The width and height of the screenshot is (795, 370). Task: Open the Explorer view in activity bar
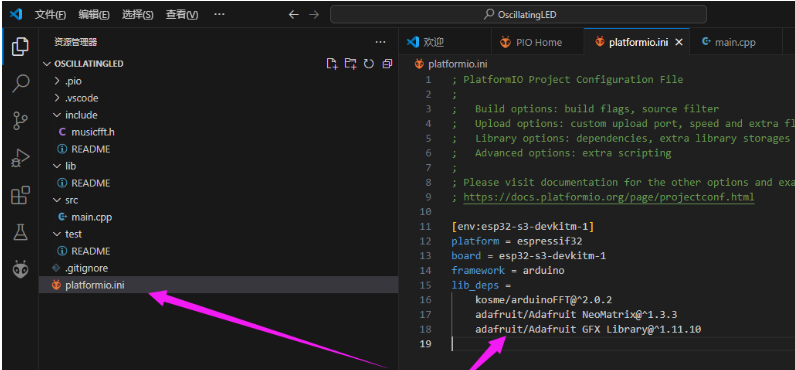20,47
